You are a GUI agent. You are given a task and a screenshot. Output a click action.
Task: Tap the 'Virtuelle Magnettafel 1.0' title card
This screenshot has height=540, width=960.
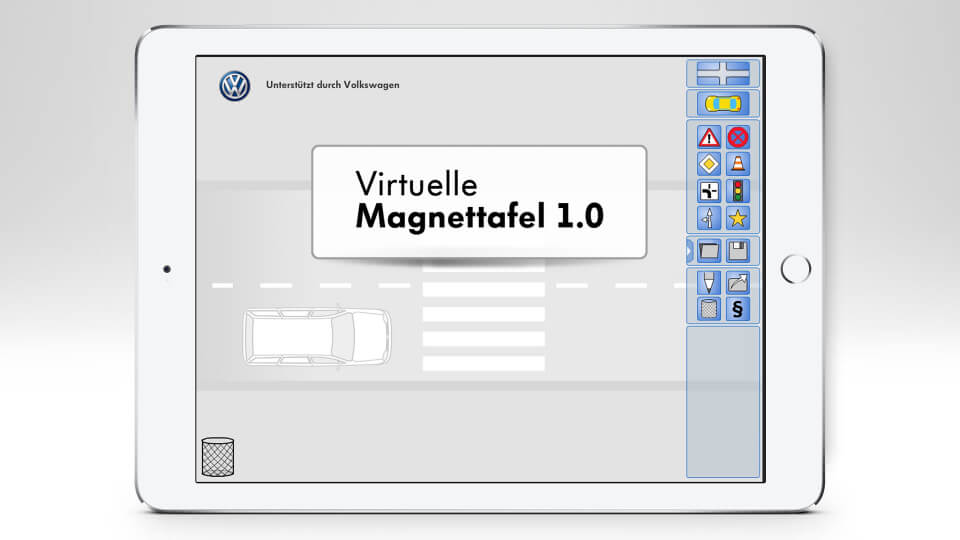pyautogui.click(x=479, y=202)
